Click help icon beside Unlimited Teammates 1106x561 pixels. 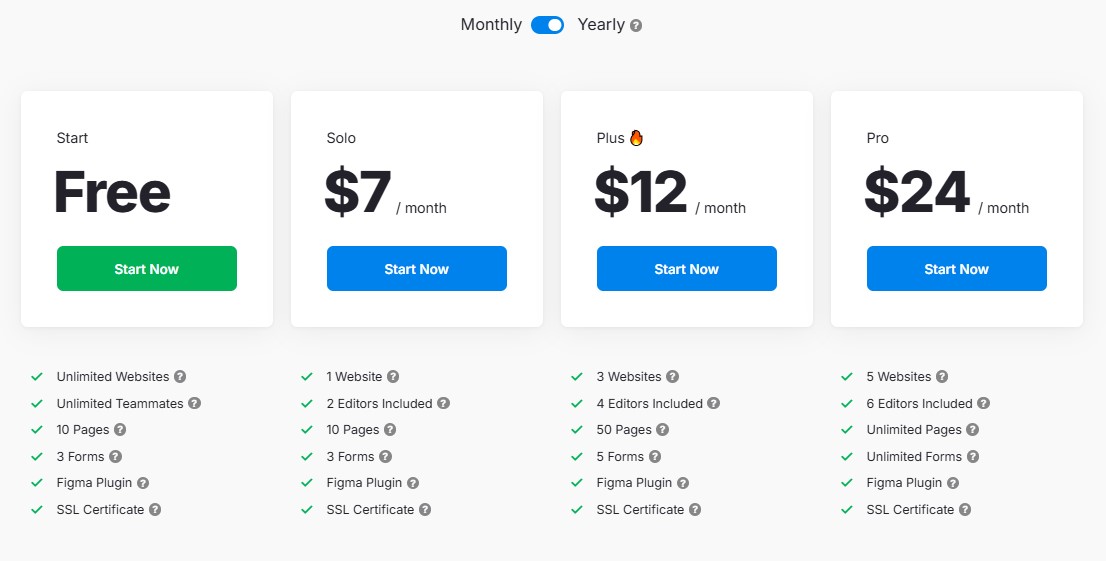click(195, 404)
